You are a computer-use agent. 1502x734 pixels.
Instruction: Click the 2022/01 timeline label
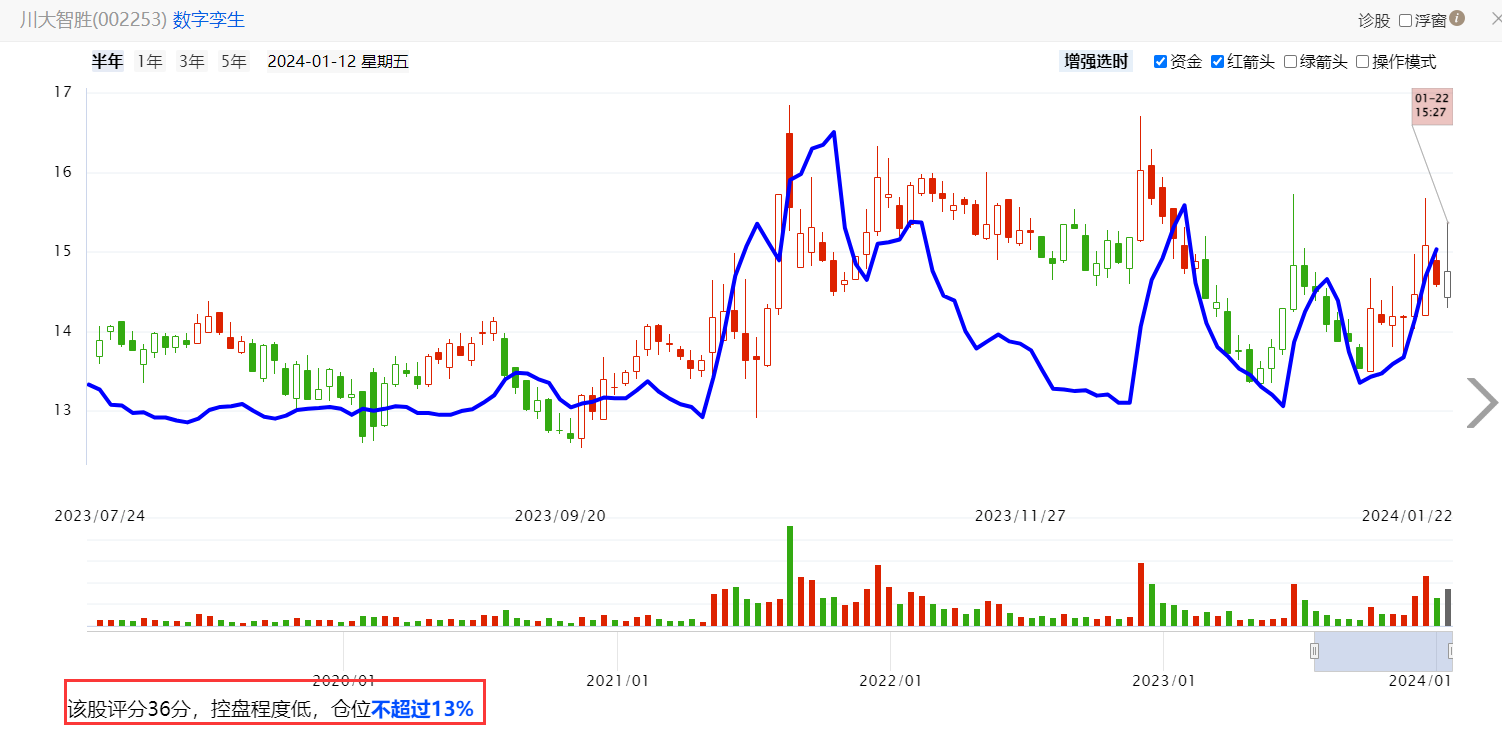tap(890, 680)
